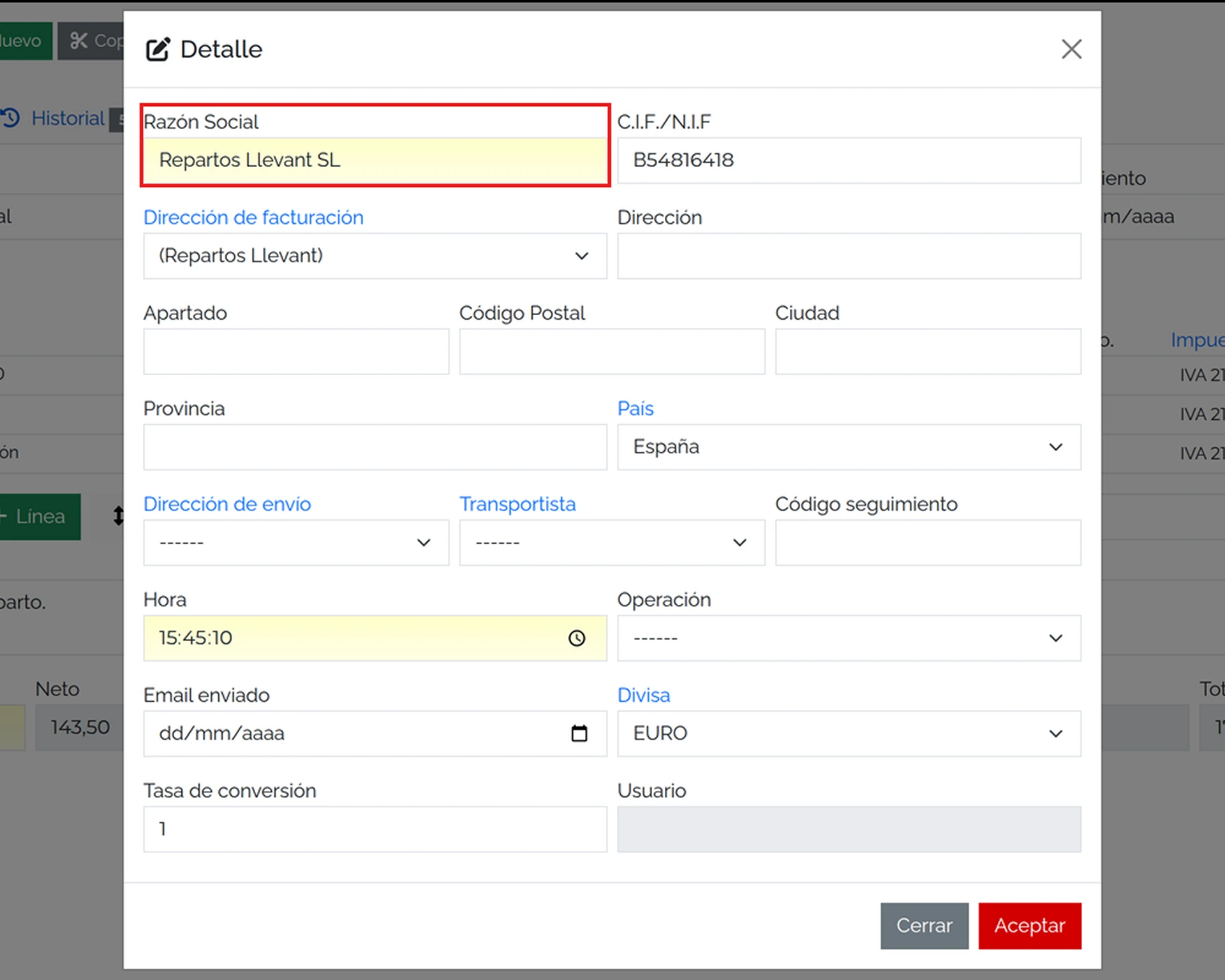The image size is (1225, 980).
Task: Click the disabled Usuario field
Action: pyautogui.click(x=849, y=829)
